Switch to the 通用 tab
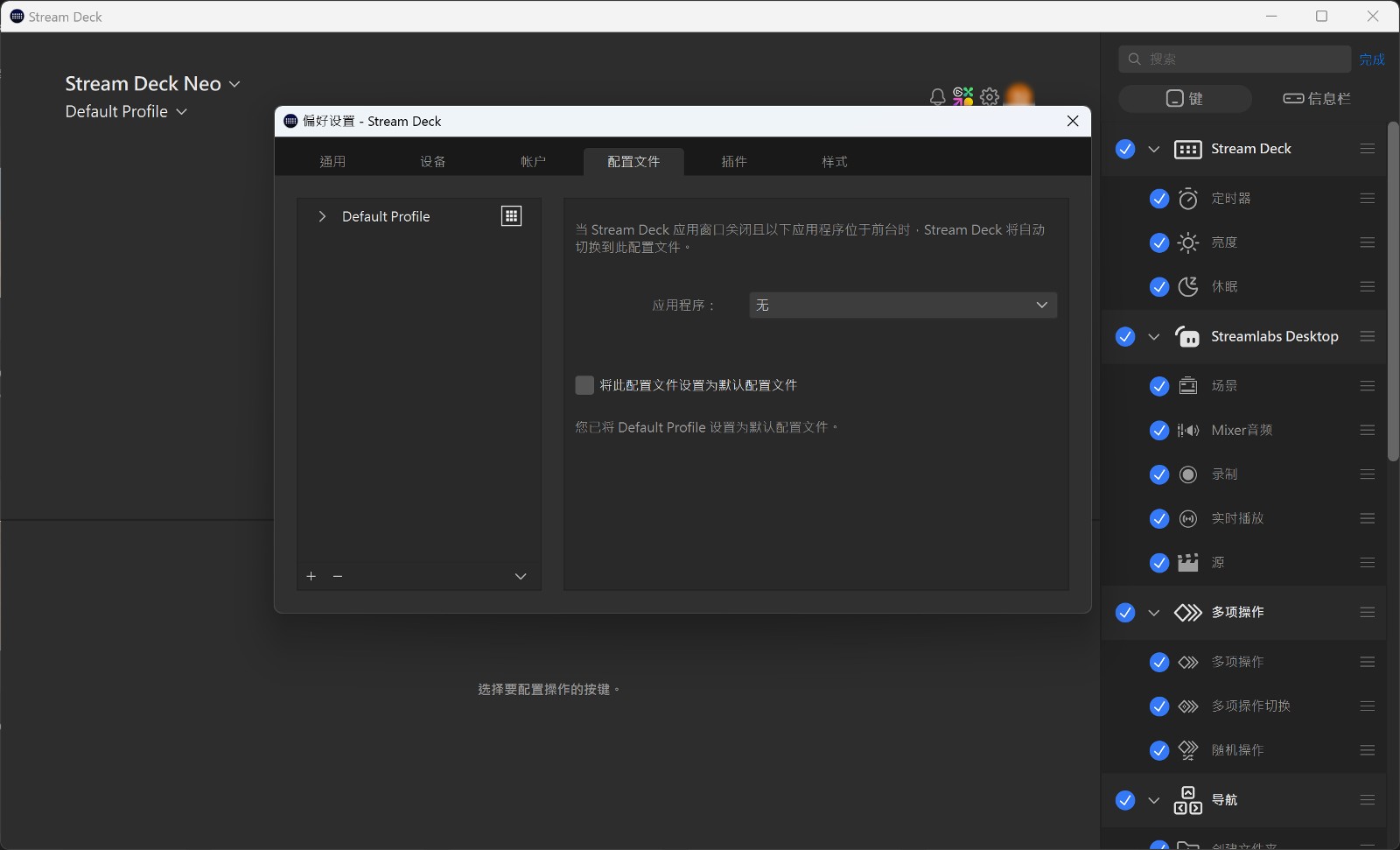 [332, 162]
